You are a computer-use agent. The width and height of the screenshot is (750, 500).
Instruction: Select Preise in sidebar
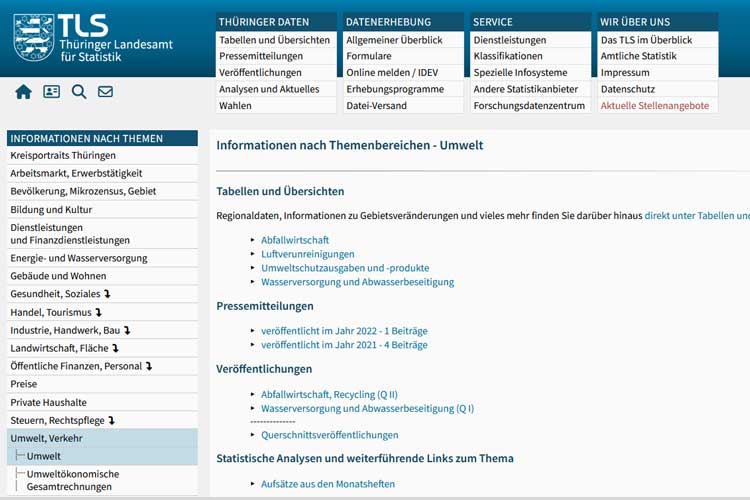(x=102, y=384)
